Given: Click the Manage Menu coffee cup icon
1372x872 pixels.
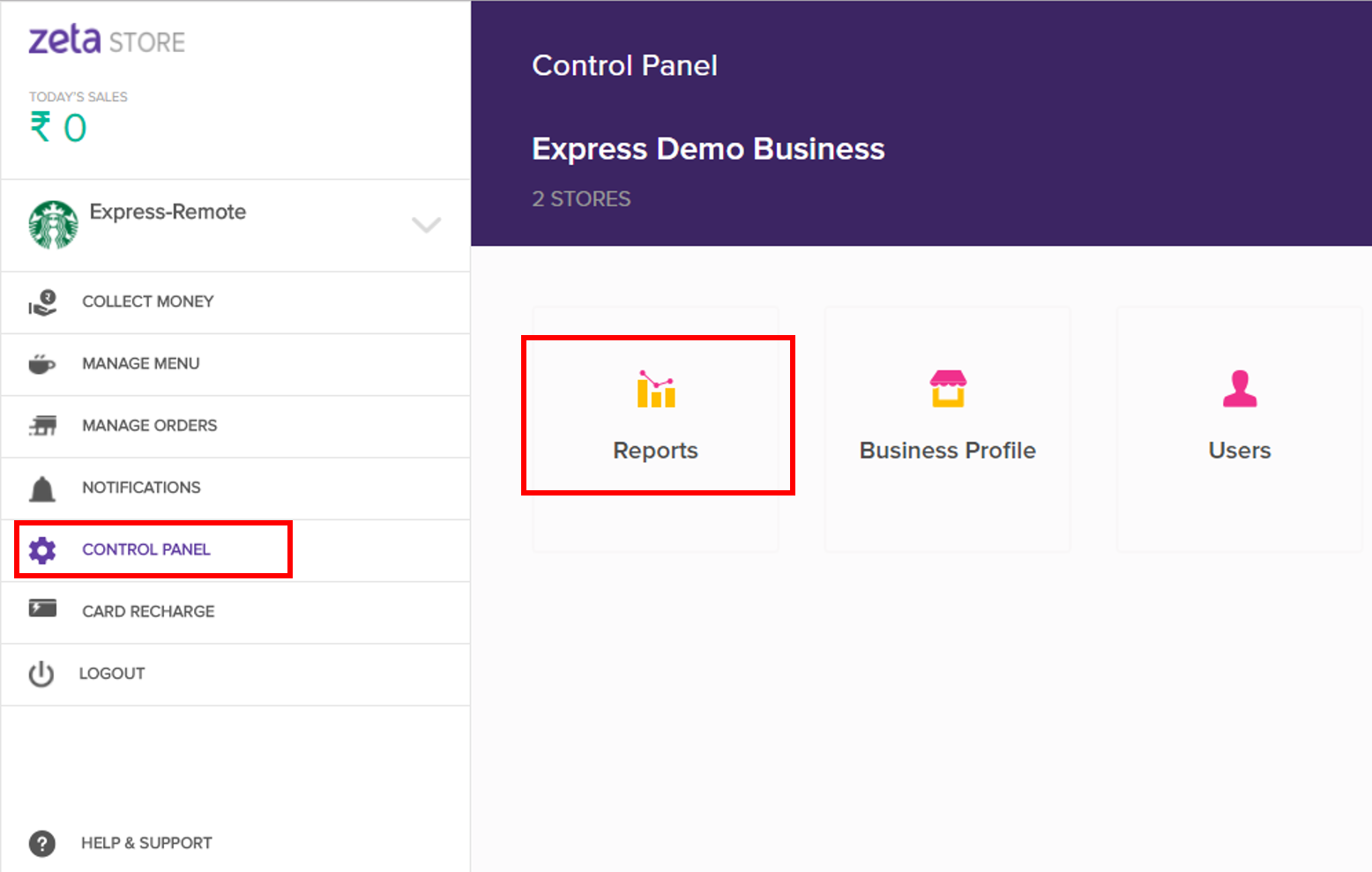Looking at the screenshot, I should pyautogui.click(x=42, y=364).
